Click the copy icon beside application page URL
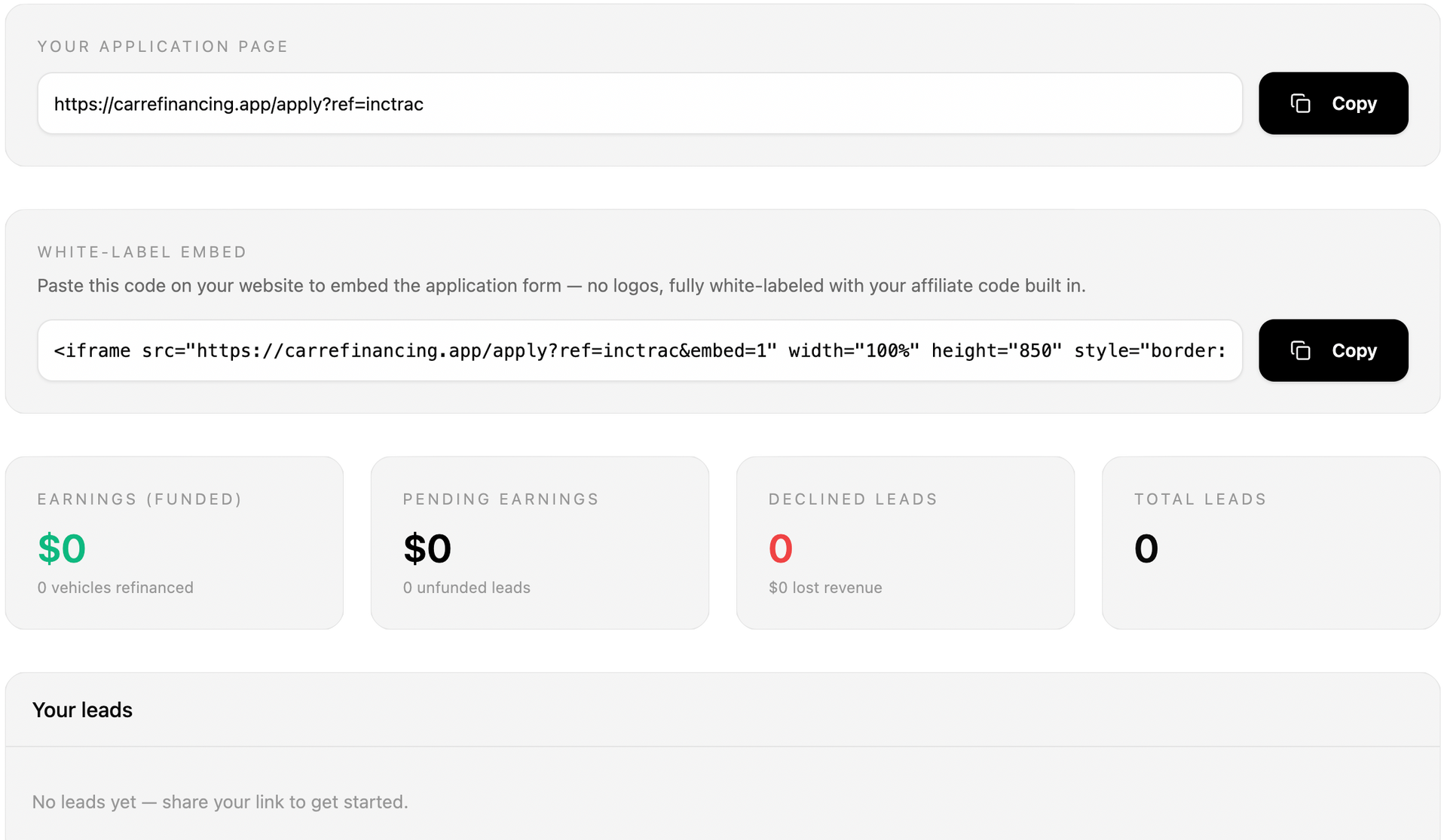The height and width of the screenshot is (840, 1447). 1300,103
